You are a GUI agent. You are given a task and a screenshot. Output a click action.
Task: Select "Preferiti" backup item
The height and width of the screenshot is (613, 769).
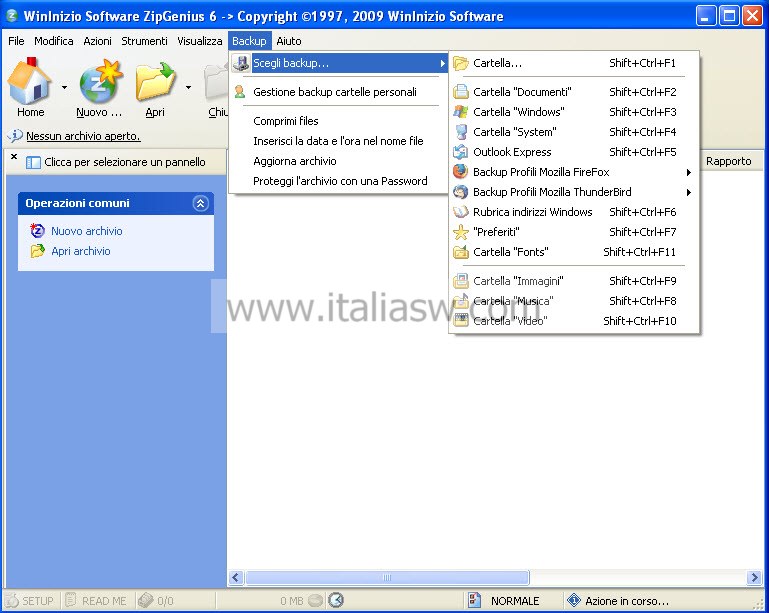click(574, 232)
